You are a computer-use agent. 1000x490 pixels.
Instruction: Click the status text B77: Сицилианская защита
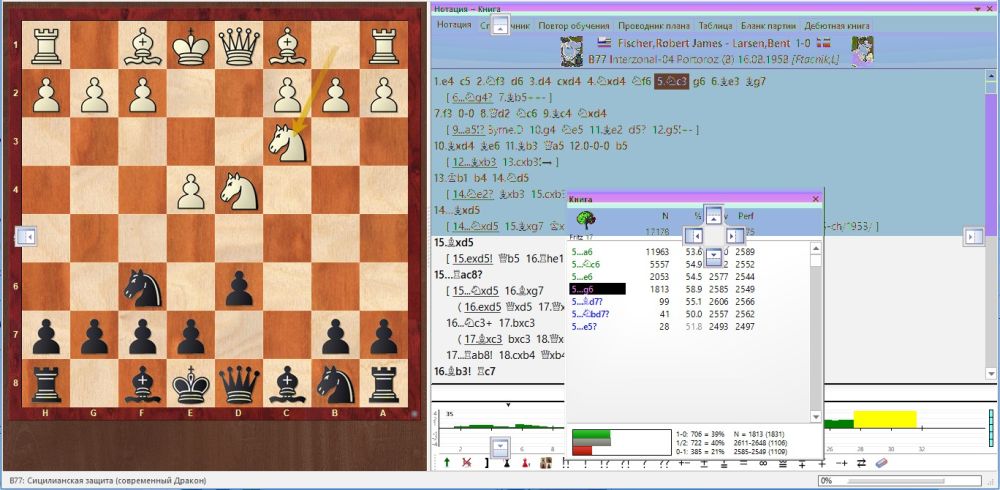[107, 480]
